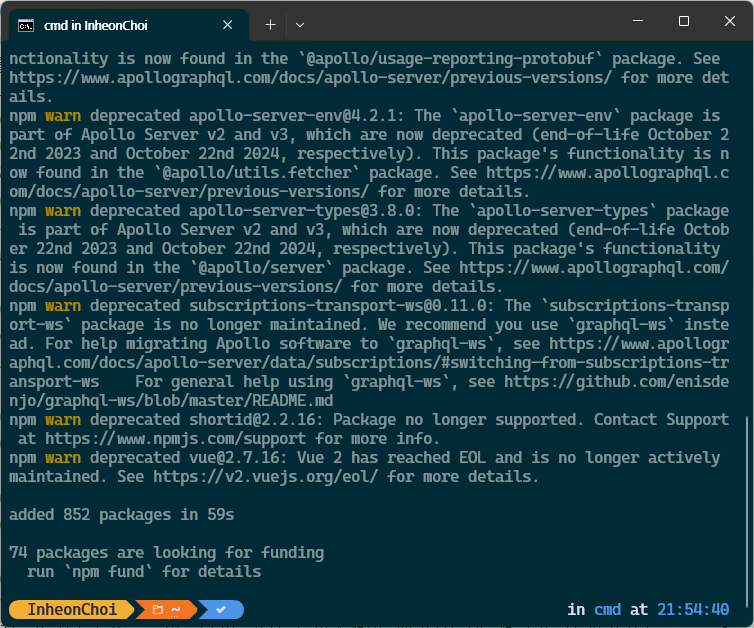Click '@apollo/usage-reporting-protobuf' package text
Screen dimensions: 754x628
coord(450,59)
